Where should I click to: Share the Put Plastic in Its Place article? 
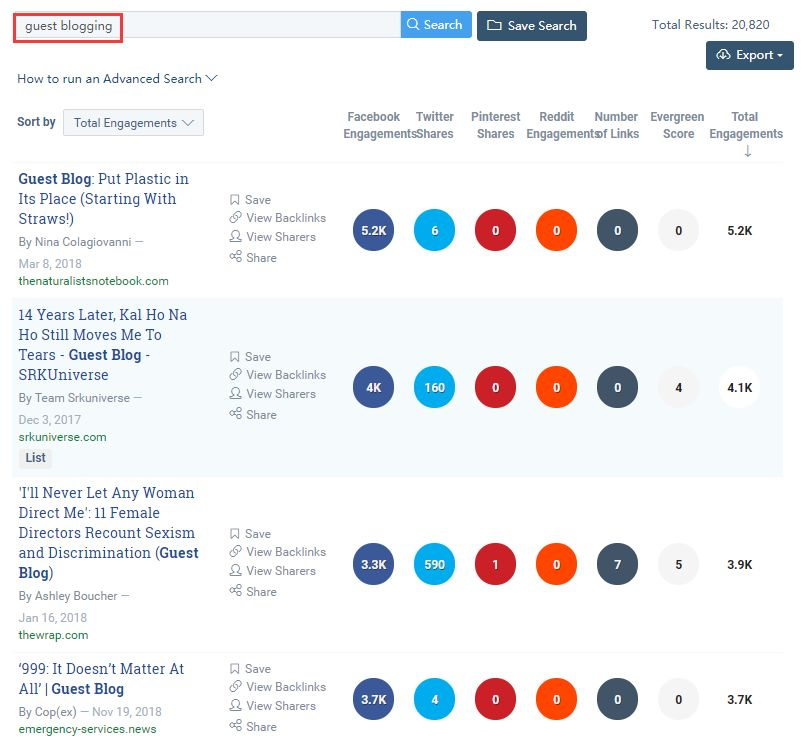coord(253,258)
